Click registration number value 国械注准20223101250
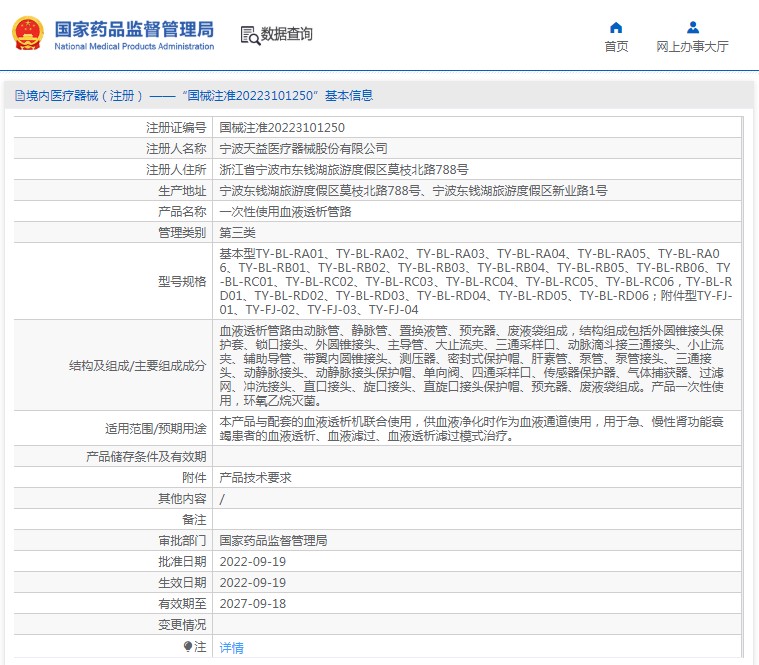Image resolution: width=759 pixels, height=665 pixels. (282, 128)
